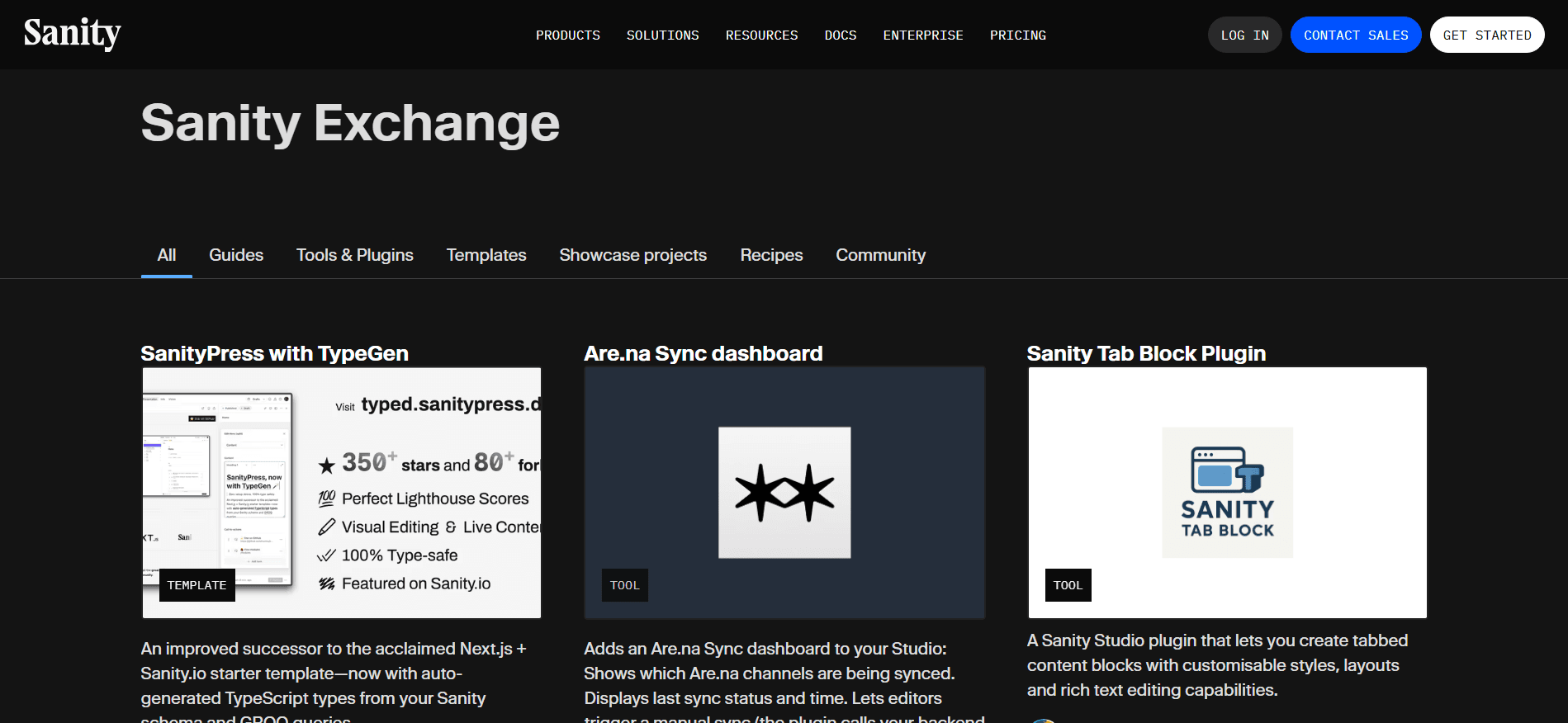Expand the Resources navigation menu
This screenshot has width=1568, height=723.
point(761,35)
